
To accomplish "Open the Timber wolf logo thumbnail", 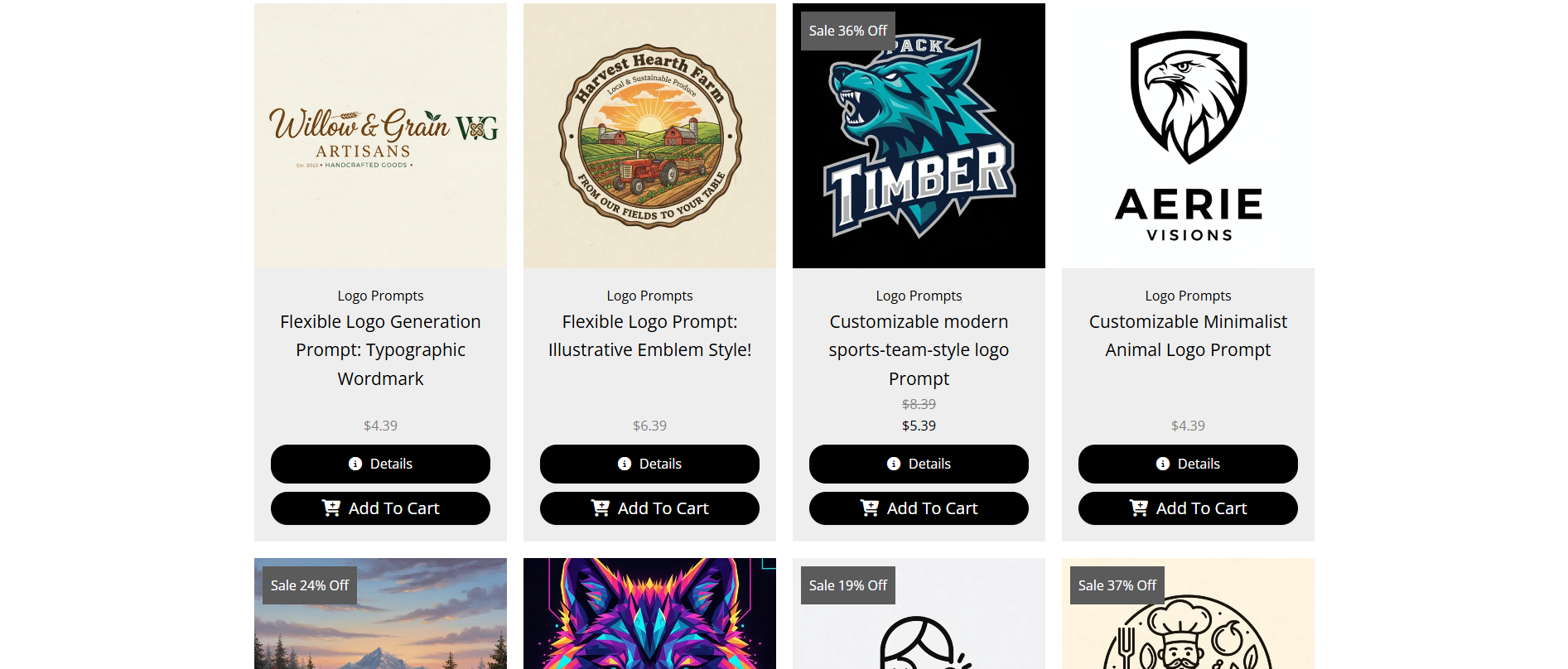I will click(919, 136).
